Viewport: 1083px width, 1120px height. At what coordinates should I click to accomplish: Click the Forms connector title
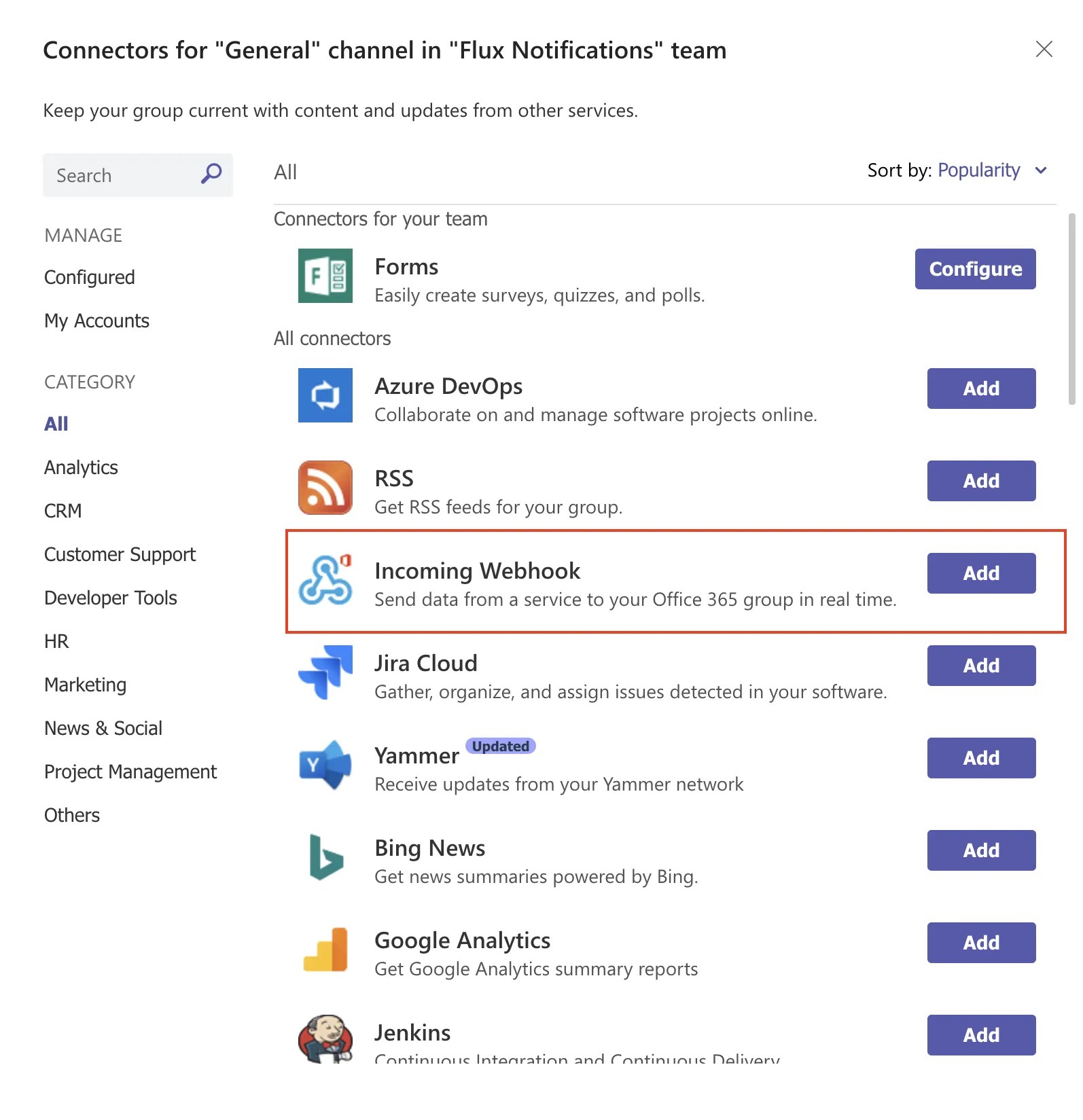406,267
